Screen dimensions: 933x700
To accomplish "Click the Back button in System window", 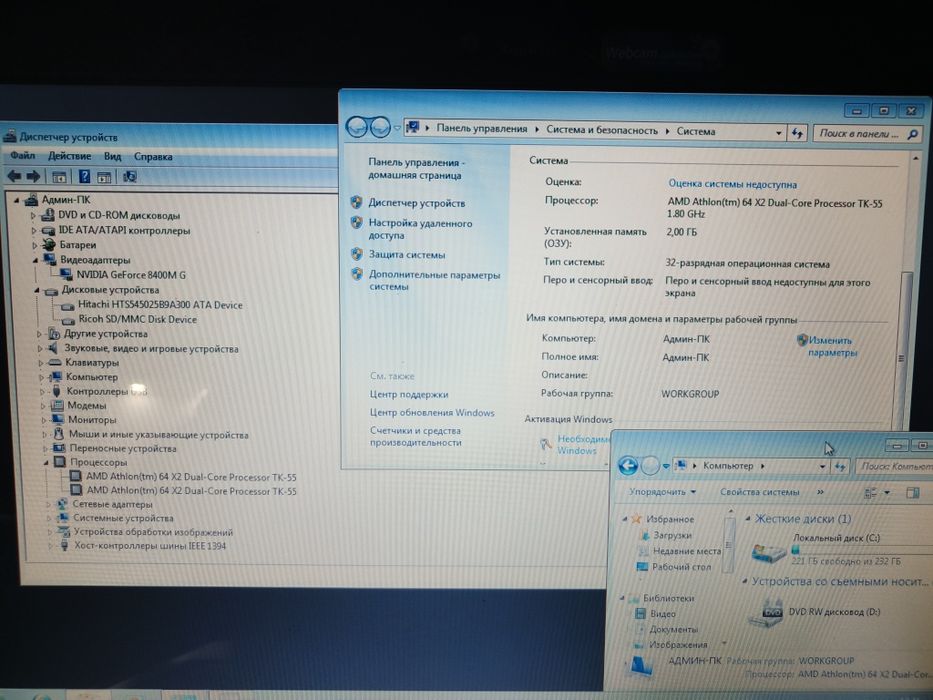I will (x=356, y=127).
